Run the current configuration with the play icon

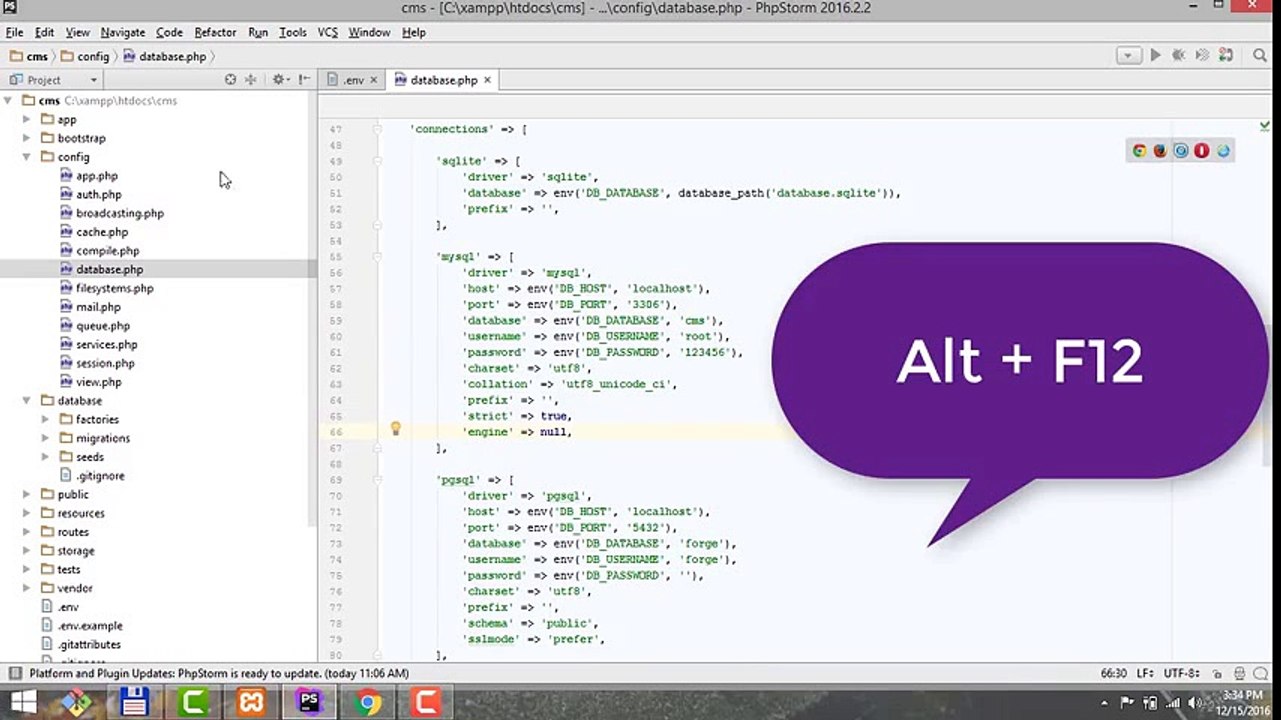pyautogui.click(x=1155, y=56)
